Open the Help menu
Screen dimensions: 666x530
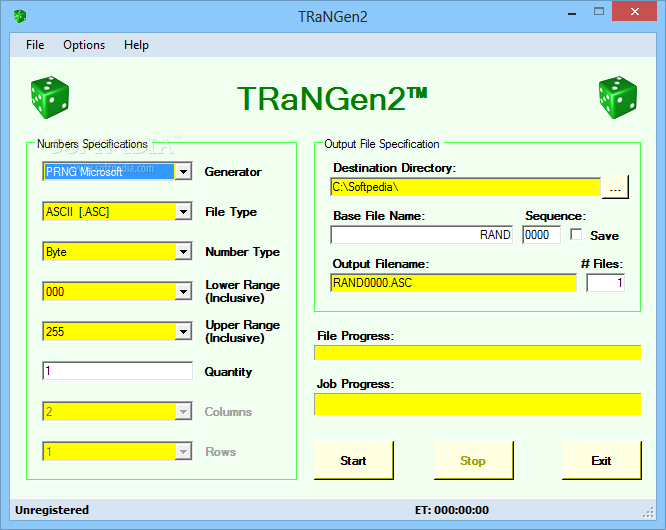[136, 45]
